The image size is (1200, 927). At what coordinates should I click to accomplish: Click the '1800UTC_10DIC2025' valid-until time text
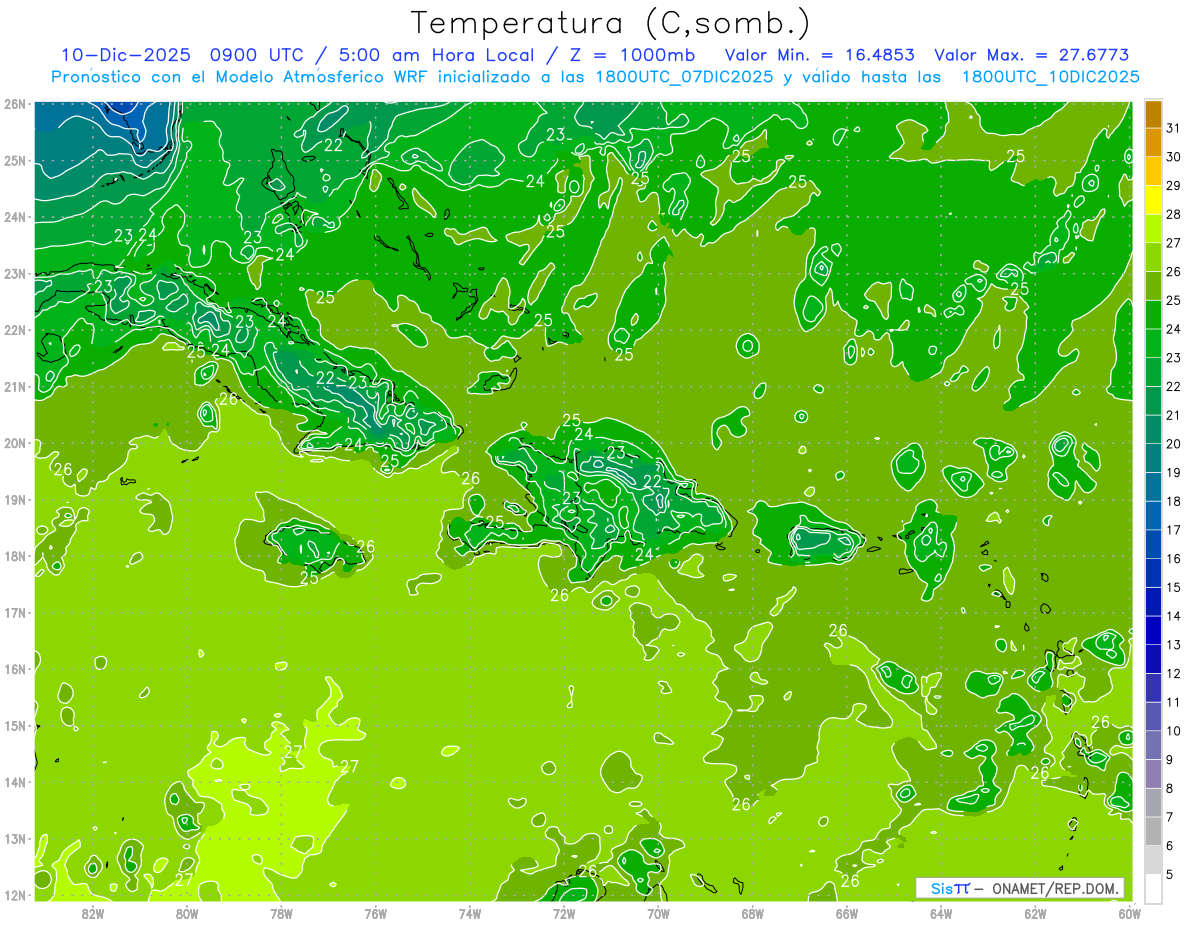pyautogui.click(x=1050, y=77)
